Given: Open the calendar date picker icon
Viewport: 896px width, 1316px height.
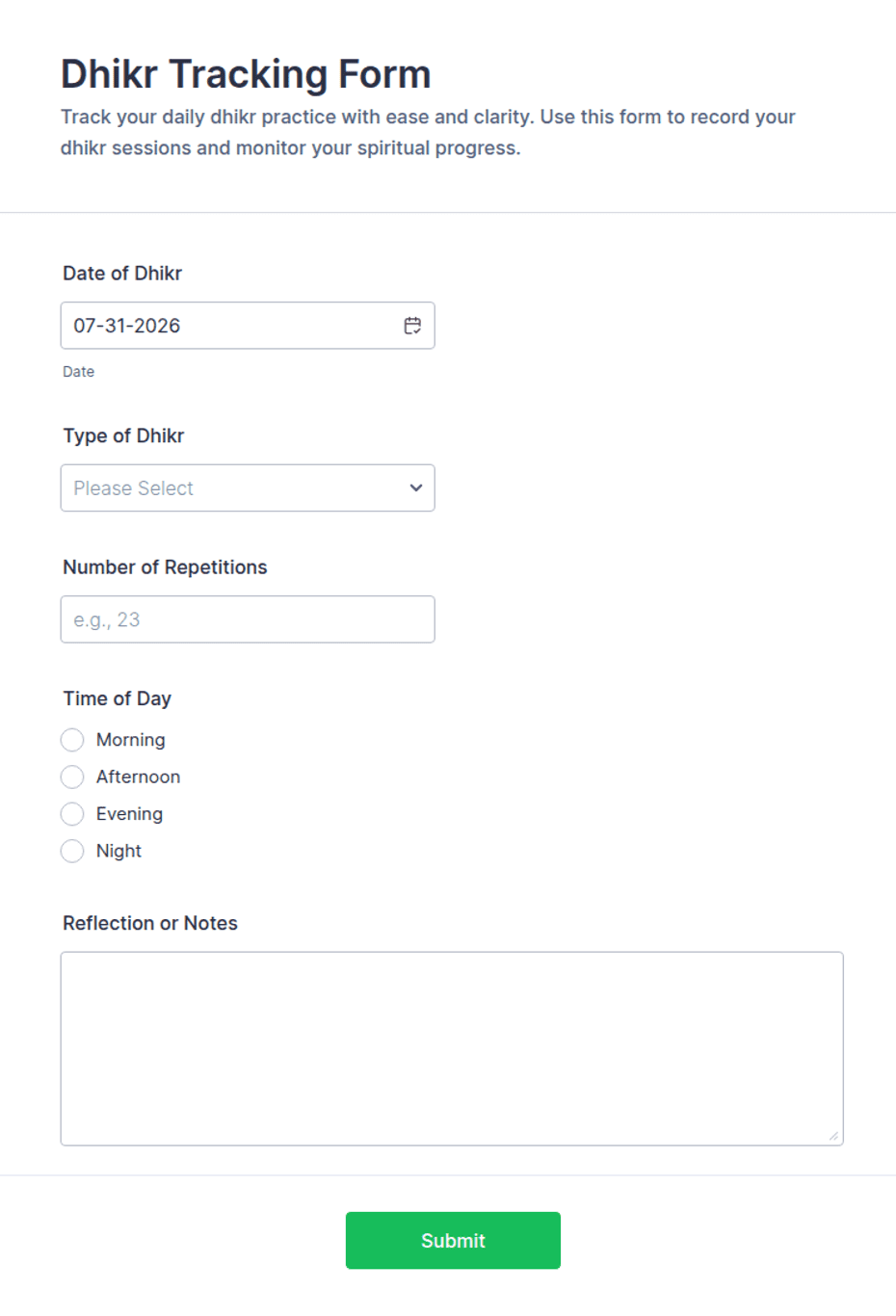Looking at the screenshot, I should (x=412, y=326).
